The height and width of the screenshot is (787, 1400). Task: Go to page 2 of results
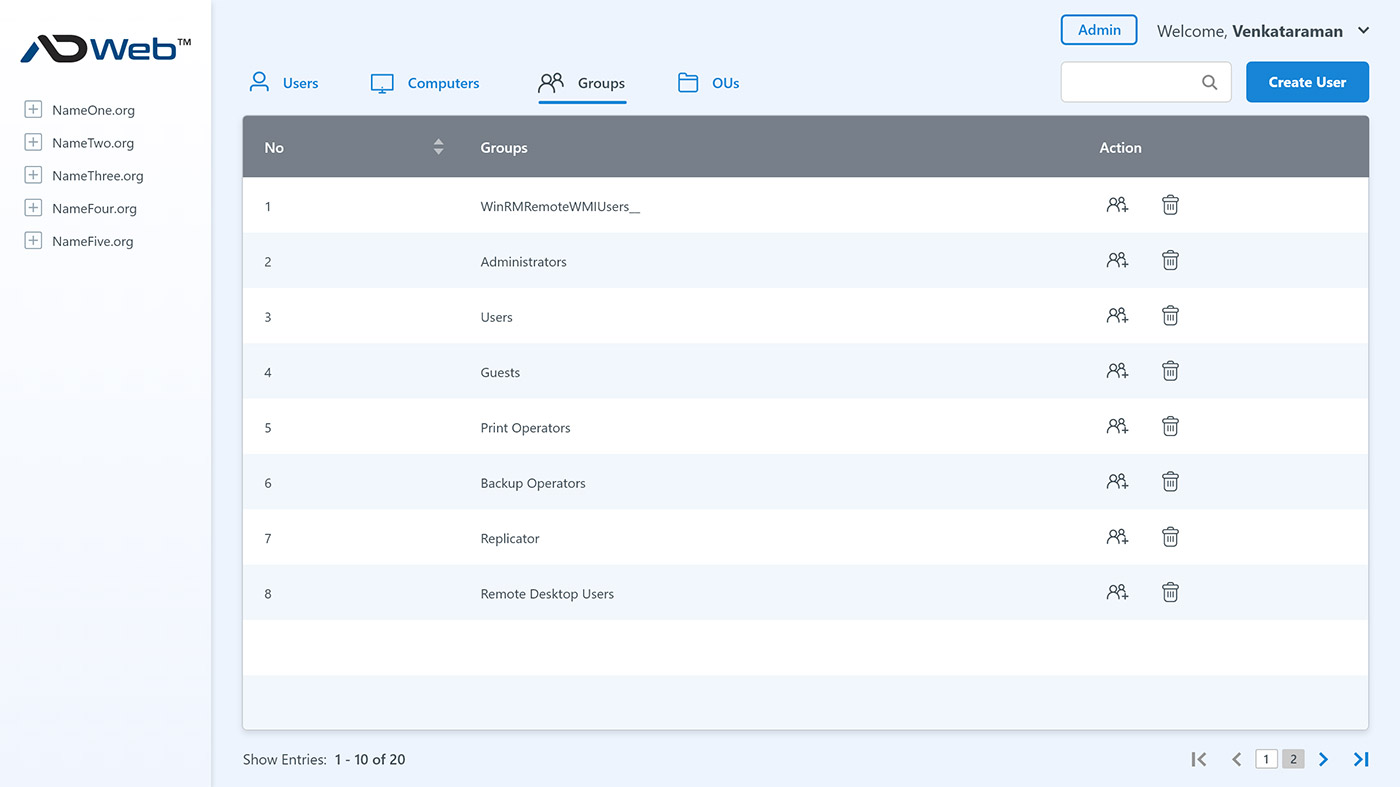[x=1293, y=759]
